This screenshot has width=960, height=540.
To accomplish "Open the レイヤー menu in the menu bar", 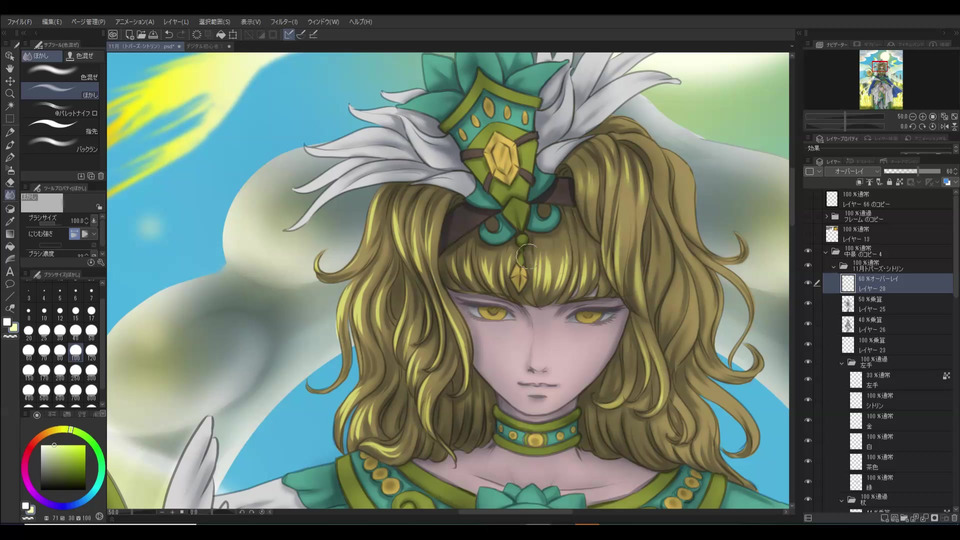I will pyautogui.click(x=176, y=21).
